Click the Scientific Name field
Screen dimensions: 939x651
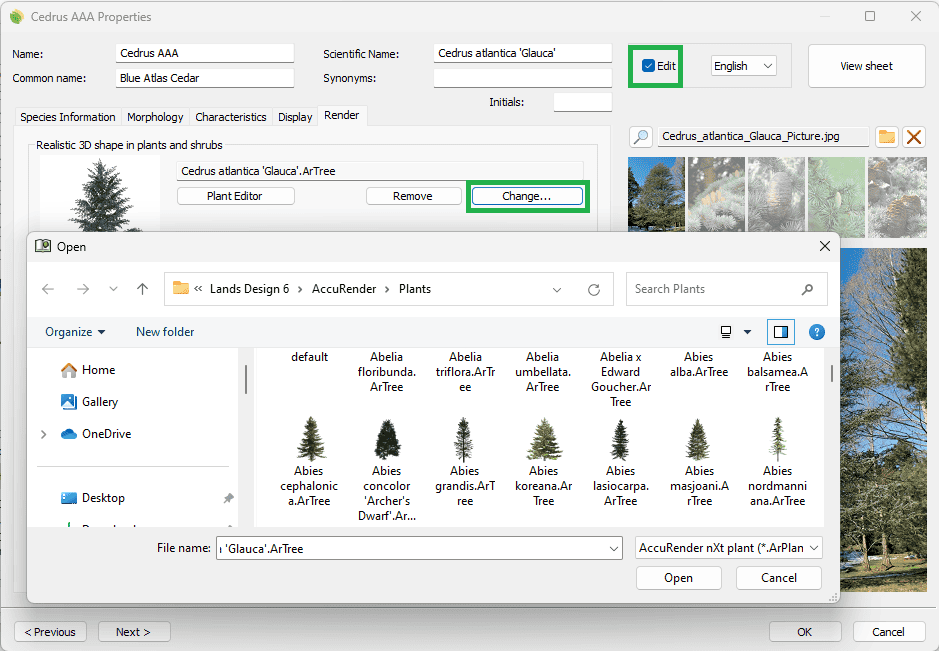click(523, 53)
